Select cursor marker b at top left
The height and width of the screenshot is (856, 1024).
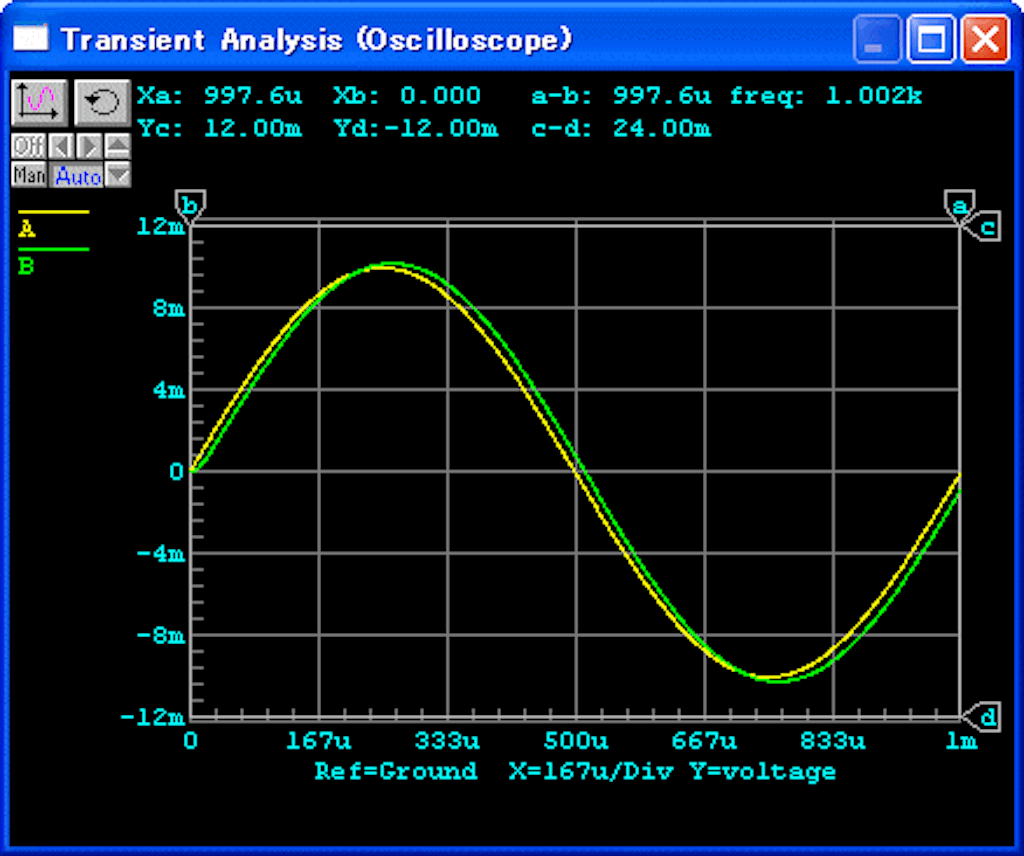click(x=190, y=206)
